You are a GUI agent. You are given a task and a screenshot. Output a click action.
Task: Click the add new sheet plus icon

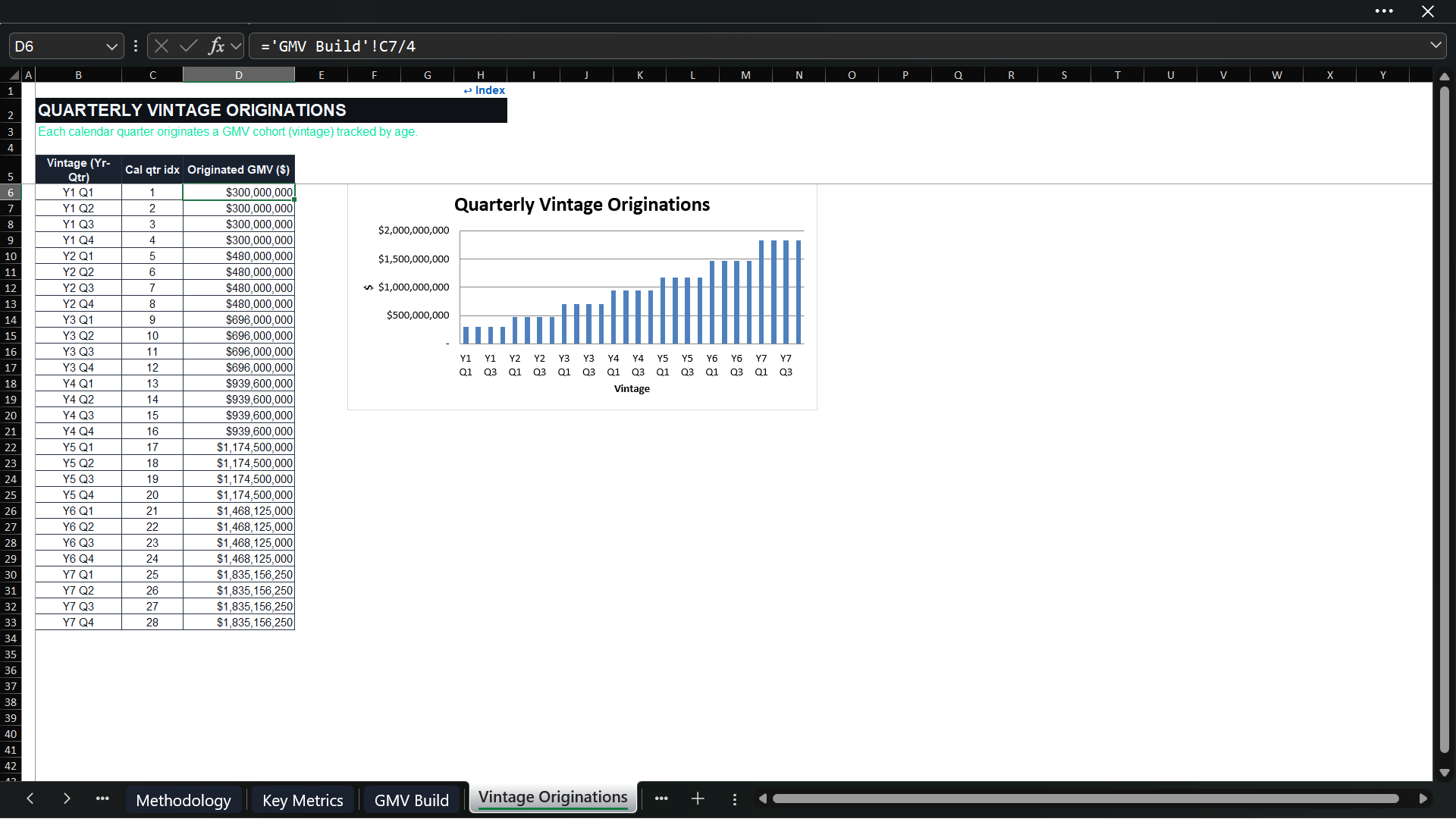(x=698, y=799)
